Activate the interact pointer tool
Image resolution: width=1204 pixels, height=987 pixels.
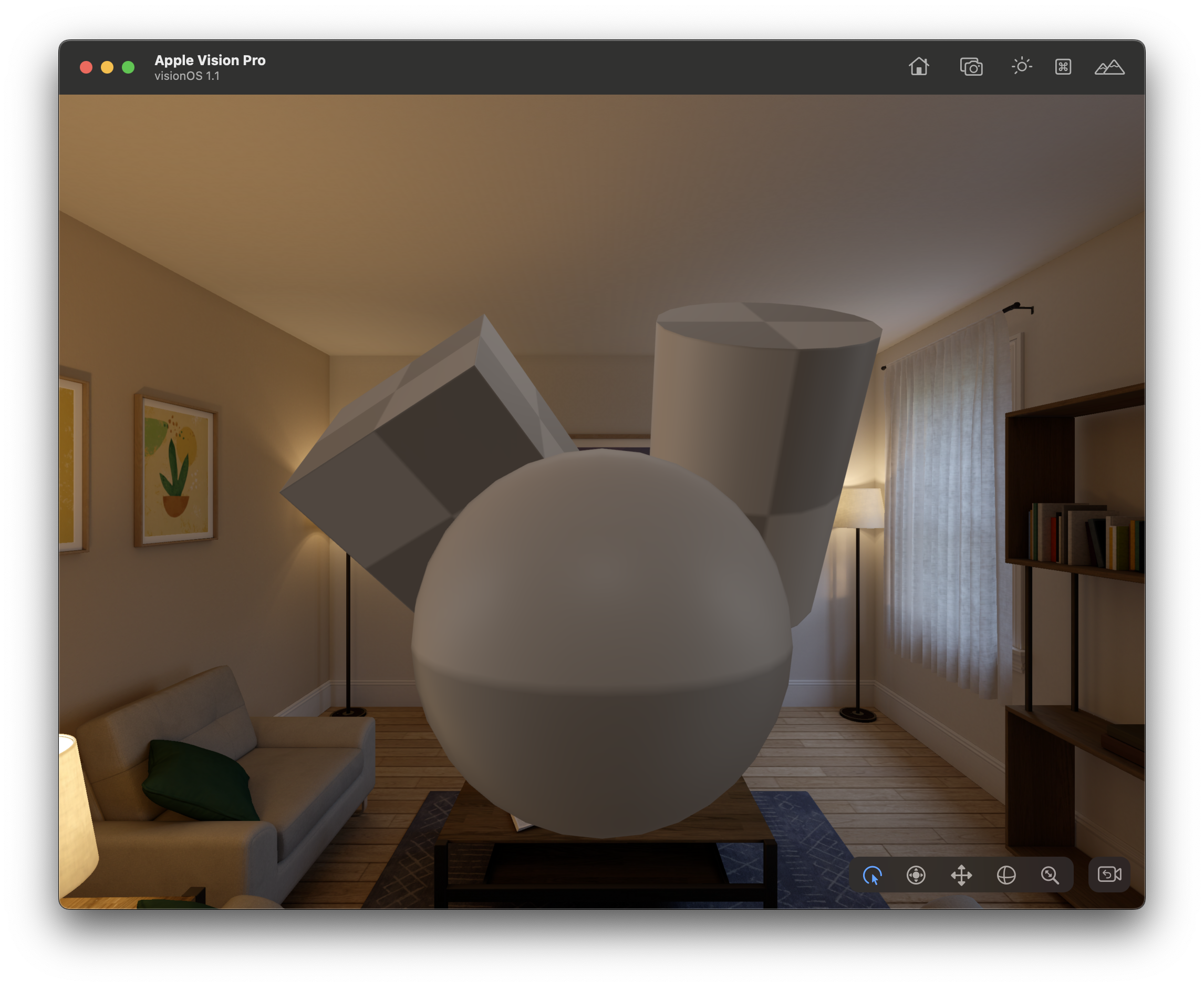tap(871, 875)
